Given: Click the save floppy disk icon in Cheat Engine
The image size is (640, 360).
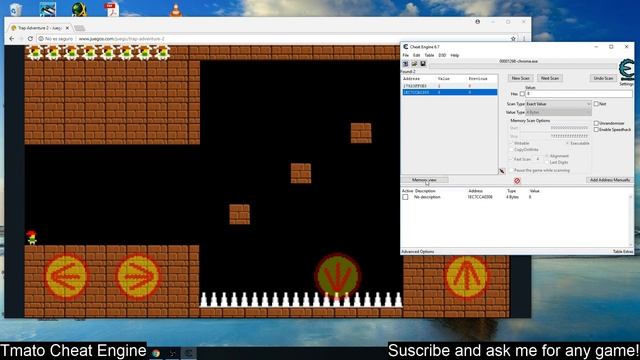Looking at the screenshot, I should pyautogui.click(x=423, y=64).
